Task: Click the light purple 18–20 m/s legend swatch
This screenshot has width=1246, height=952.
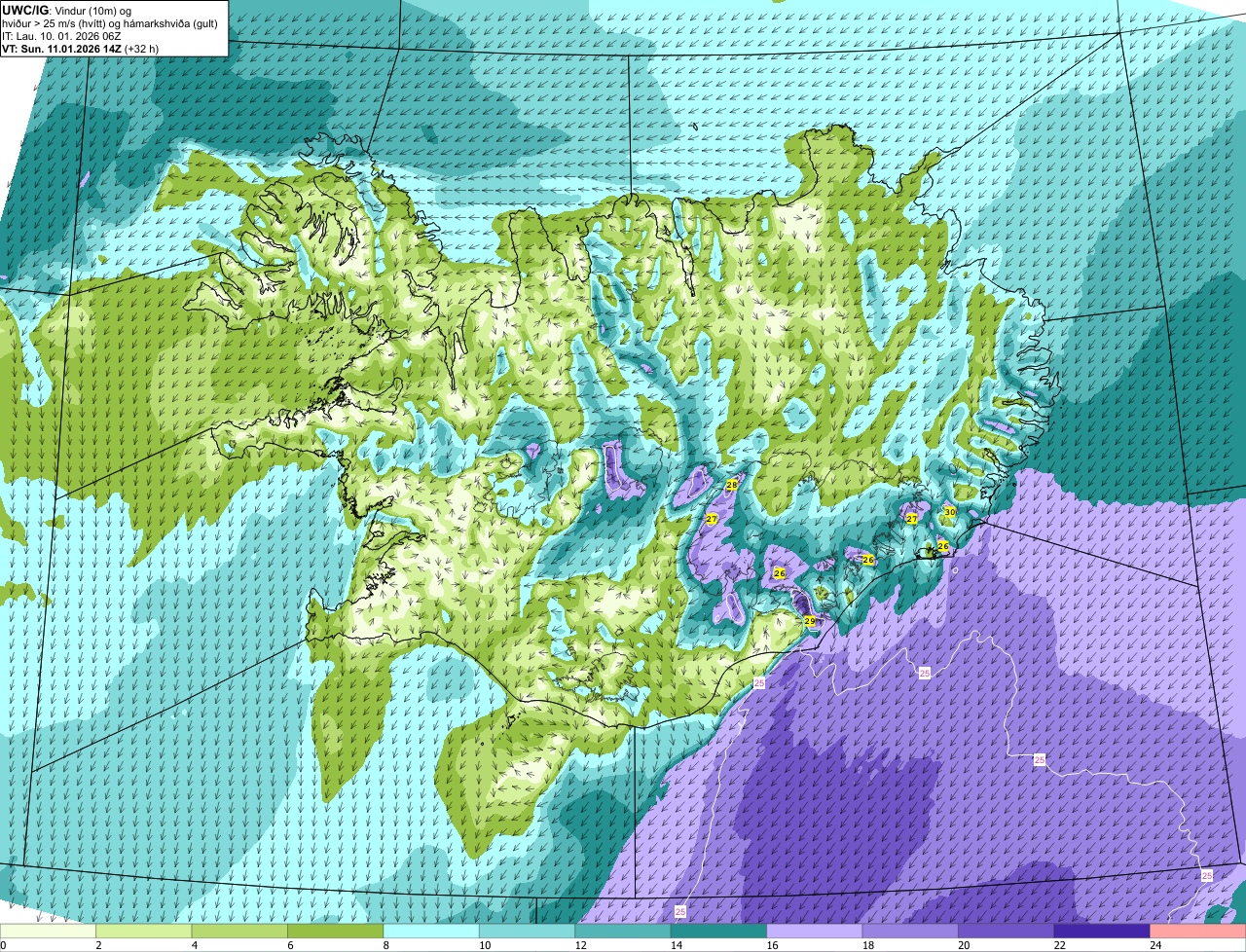Action: [910, 932]
